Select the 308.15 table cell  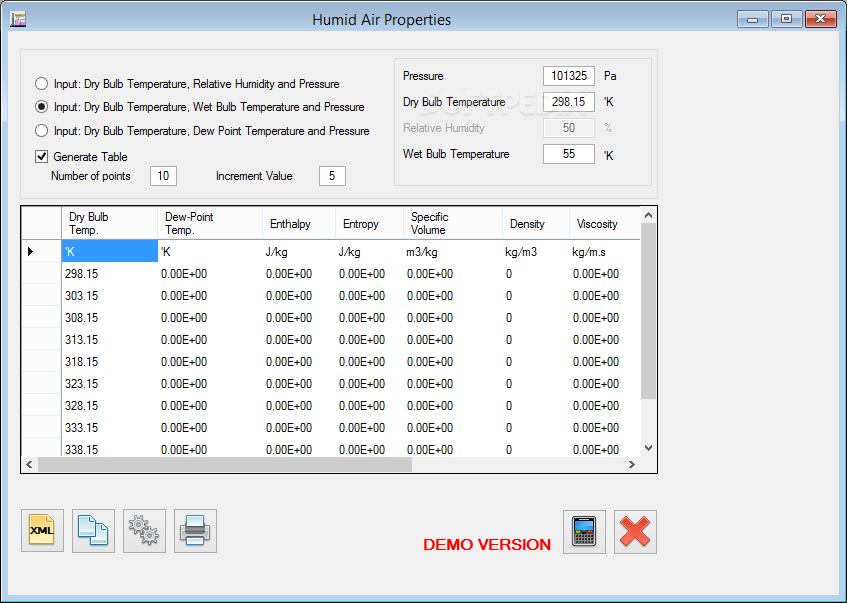[110, 318]
